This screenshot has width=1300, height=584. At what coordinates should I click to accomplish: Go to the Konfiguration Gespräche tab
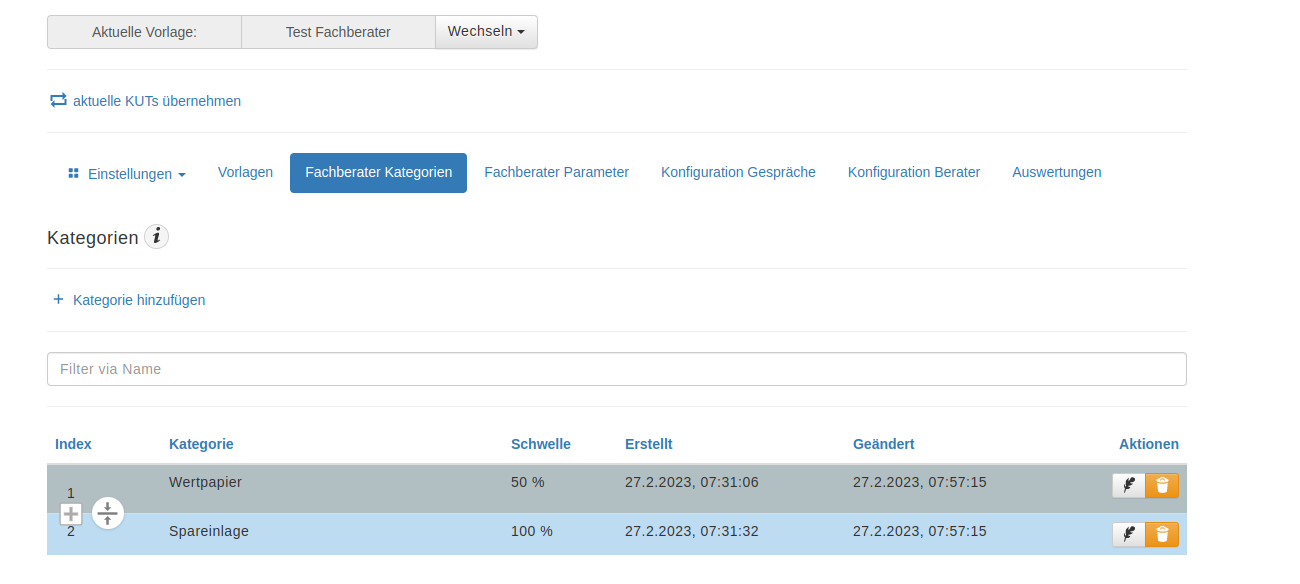[x=738, y=172]
